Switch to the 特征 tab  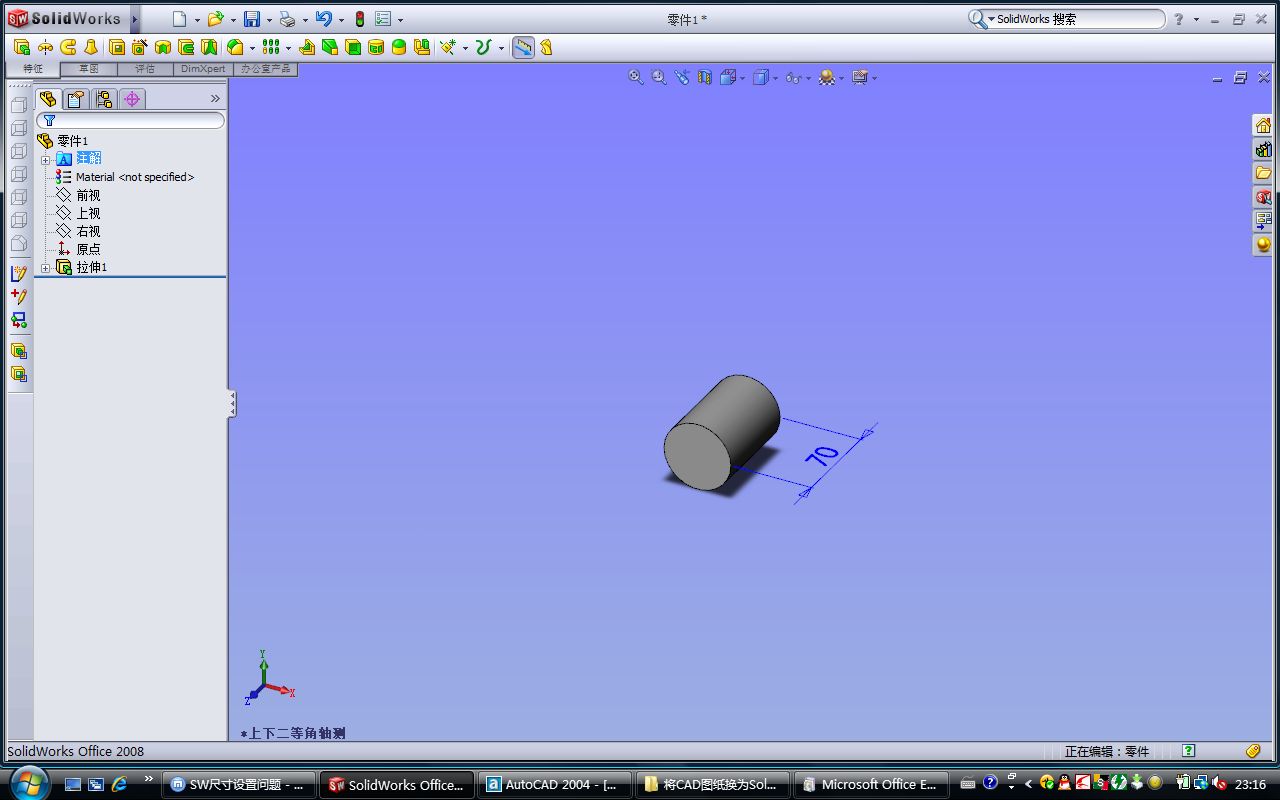[33, 69]
